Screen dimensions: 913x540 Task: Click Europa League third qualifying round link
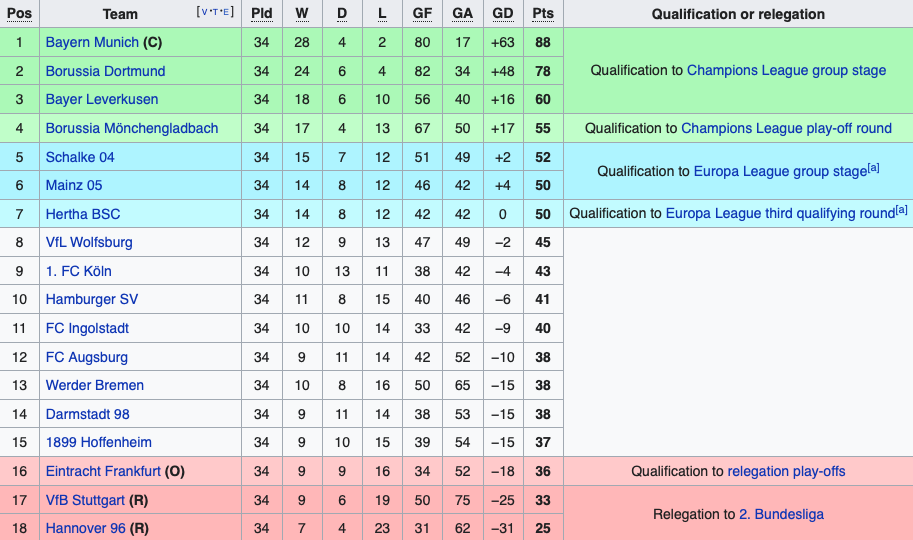tap(779, 213)
